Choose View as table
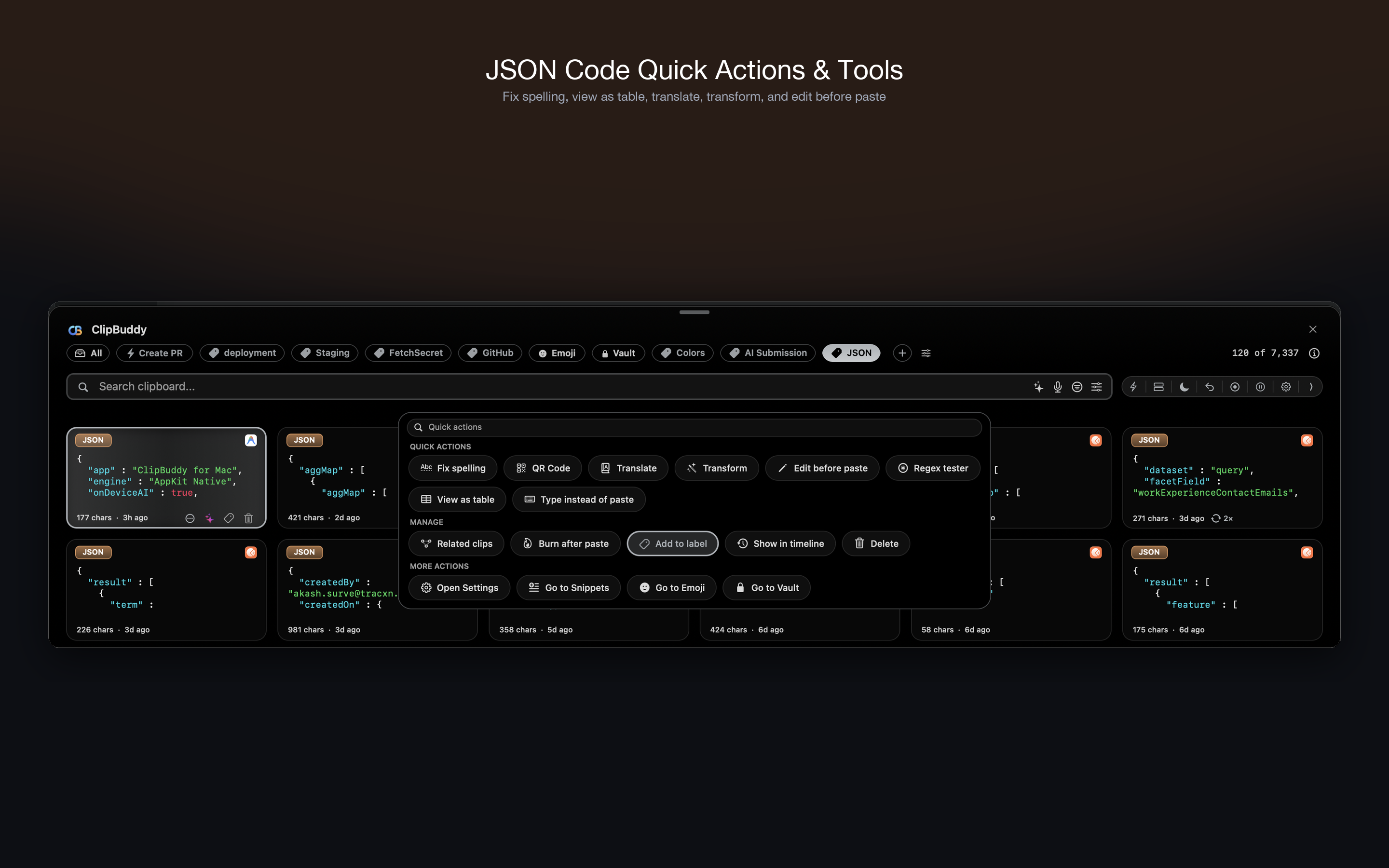Viewport: 1389px width, 868px height. point(457,500)
